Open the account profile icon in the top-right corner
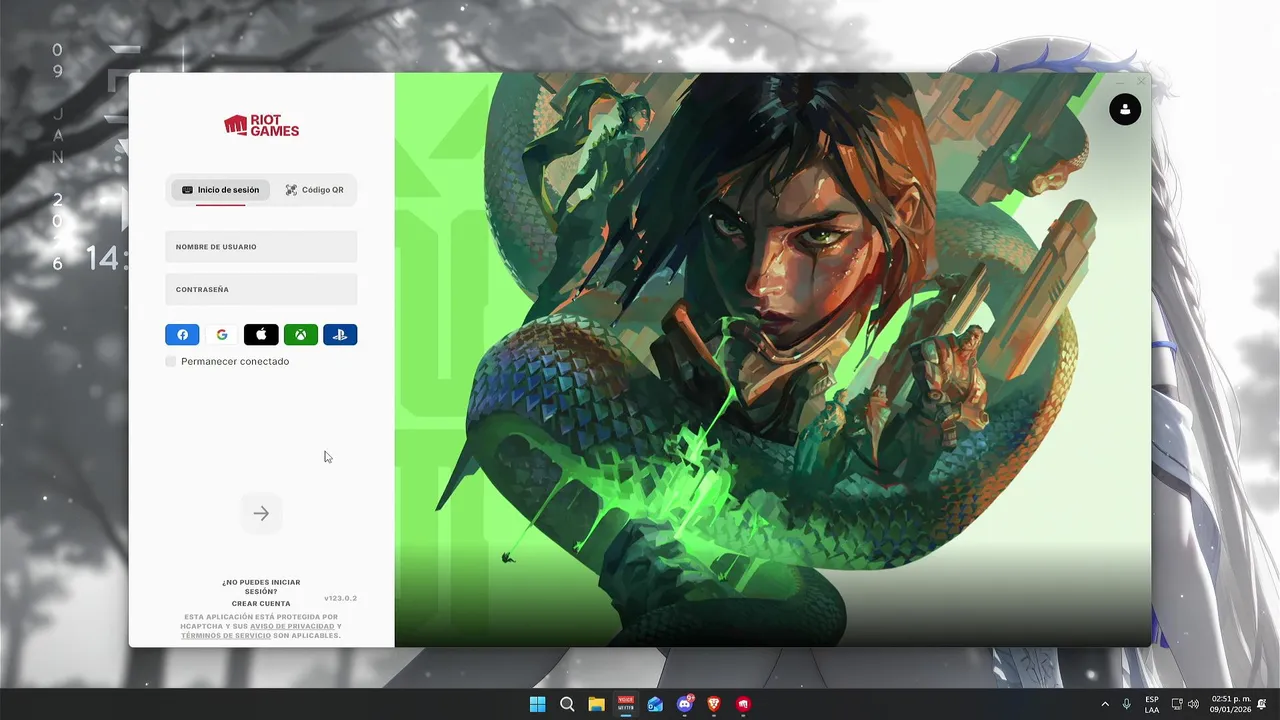This screenshot has width=1280, height=720. (x=1125, y=109)
